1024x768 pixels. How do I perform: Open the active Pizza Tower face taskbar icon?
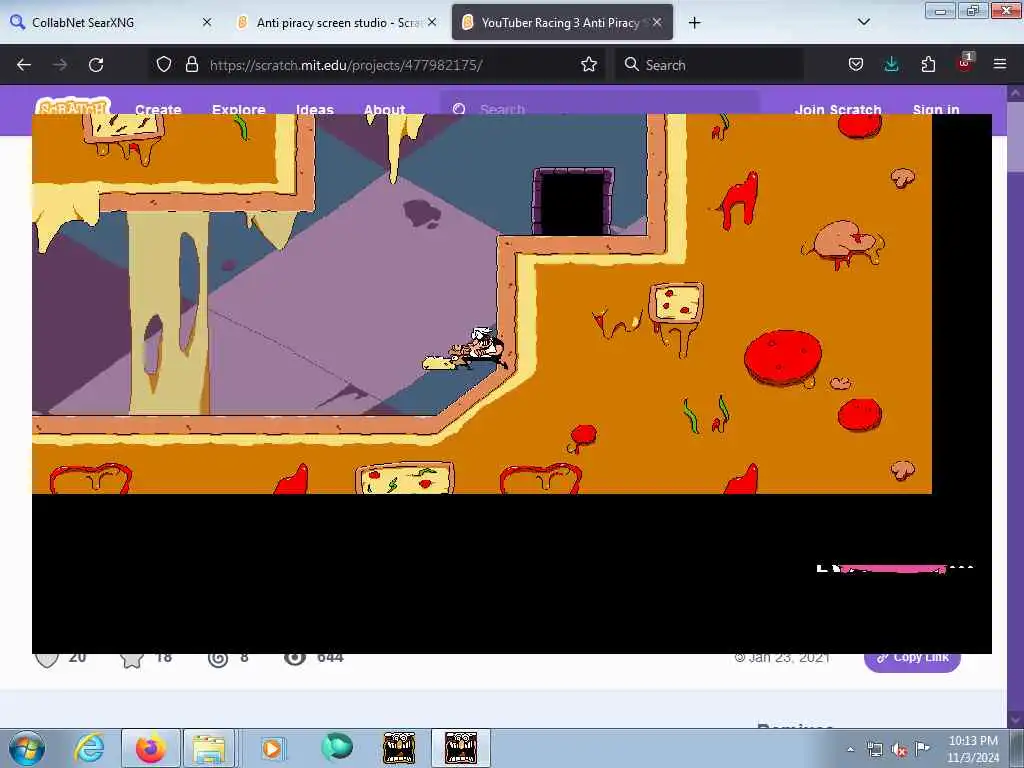tap(460, 748)
